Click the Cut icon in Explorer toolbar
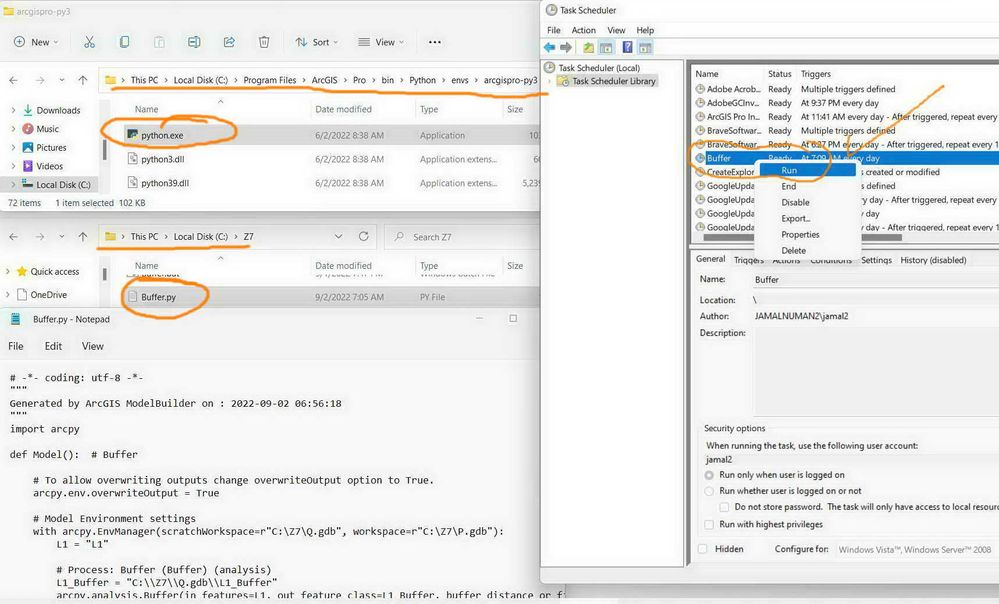 pyautogui.click(x=89, y=42)
